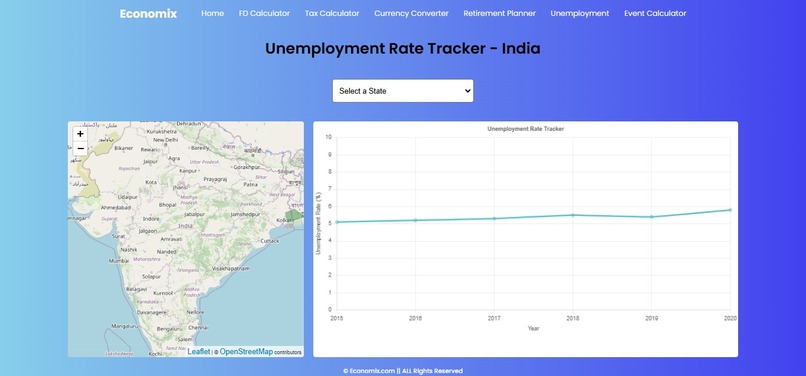The height and width of the screenshot is (376, 806).
Task: Click the 2015 data point on chart
Action: click(x=337, y=222)
